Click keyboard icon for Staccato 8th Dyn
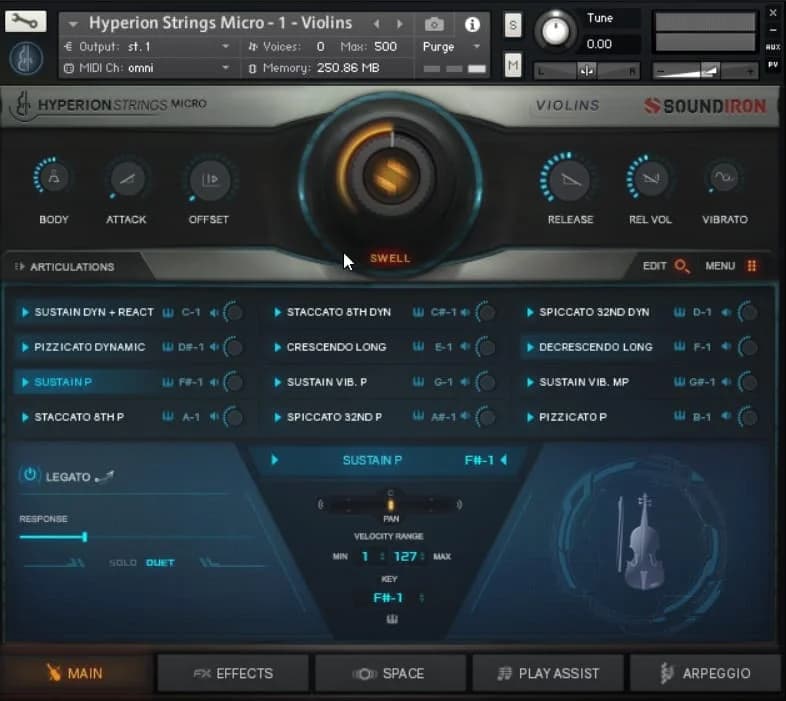Viewport: 786px width, 701px height. click(x=418, y=312)
